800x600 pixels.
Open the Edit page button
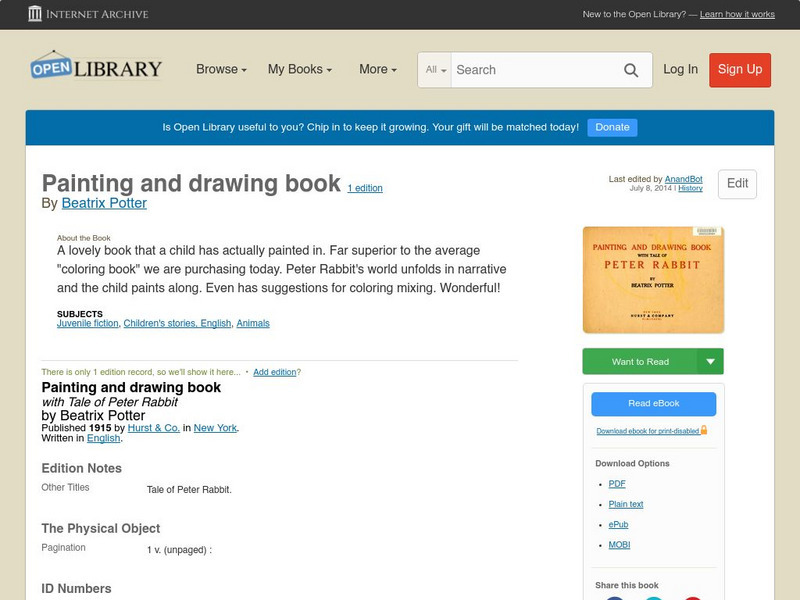point(736,184)
